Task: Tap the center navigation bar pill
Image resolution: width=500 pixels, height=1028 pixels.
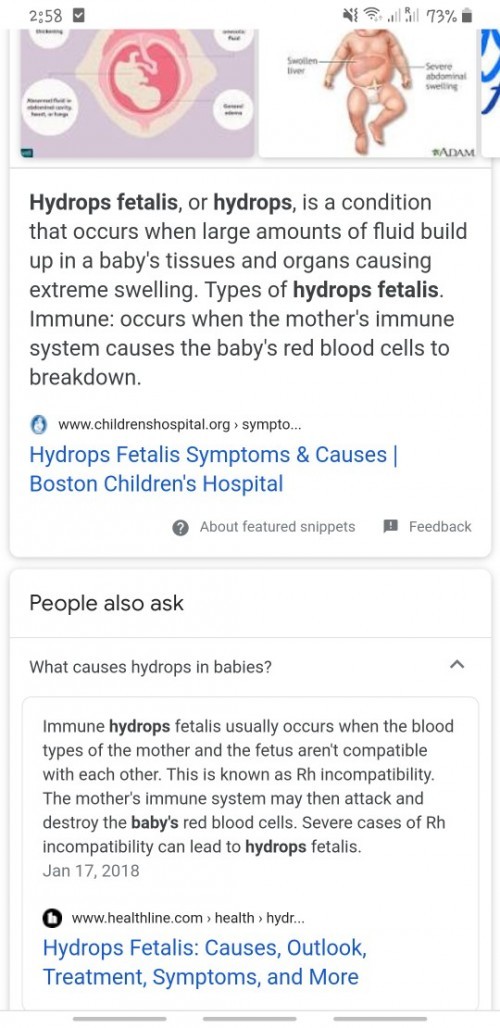Action: pos(249,1018)
